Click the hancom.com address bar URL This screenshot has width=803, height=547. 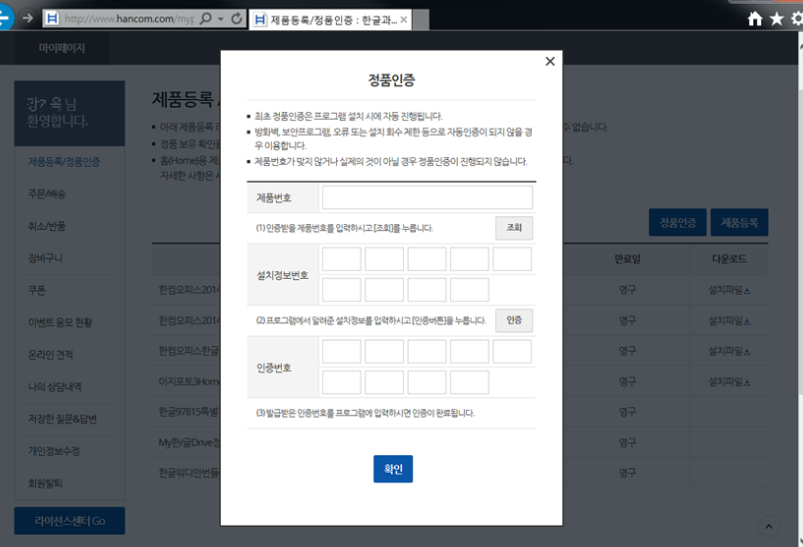coord(128,19)
